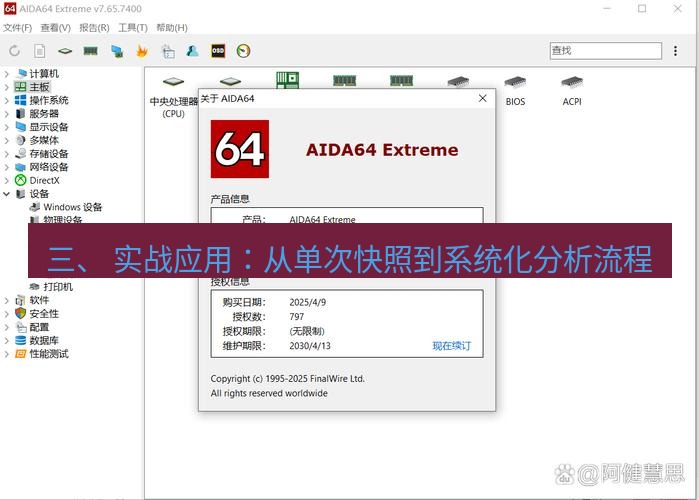Expand the 计算机 node chevron
This screenshot has width=699, height=500.
point(7,74)
